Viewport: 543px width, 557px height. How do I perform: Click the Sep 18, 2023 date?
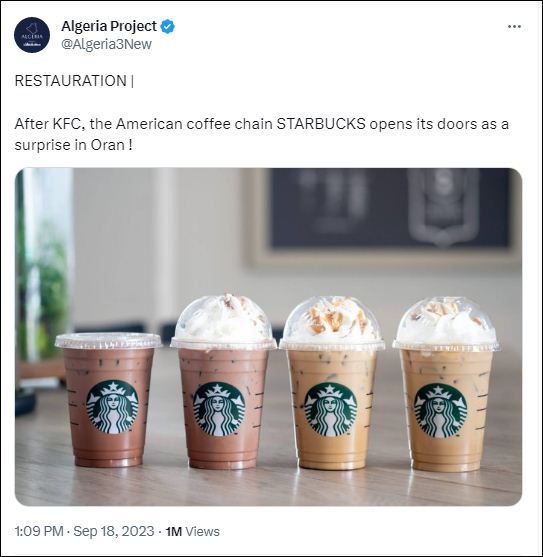(x=114, y=531)
